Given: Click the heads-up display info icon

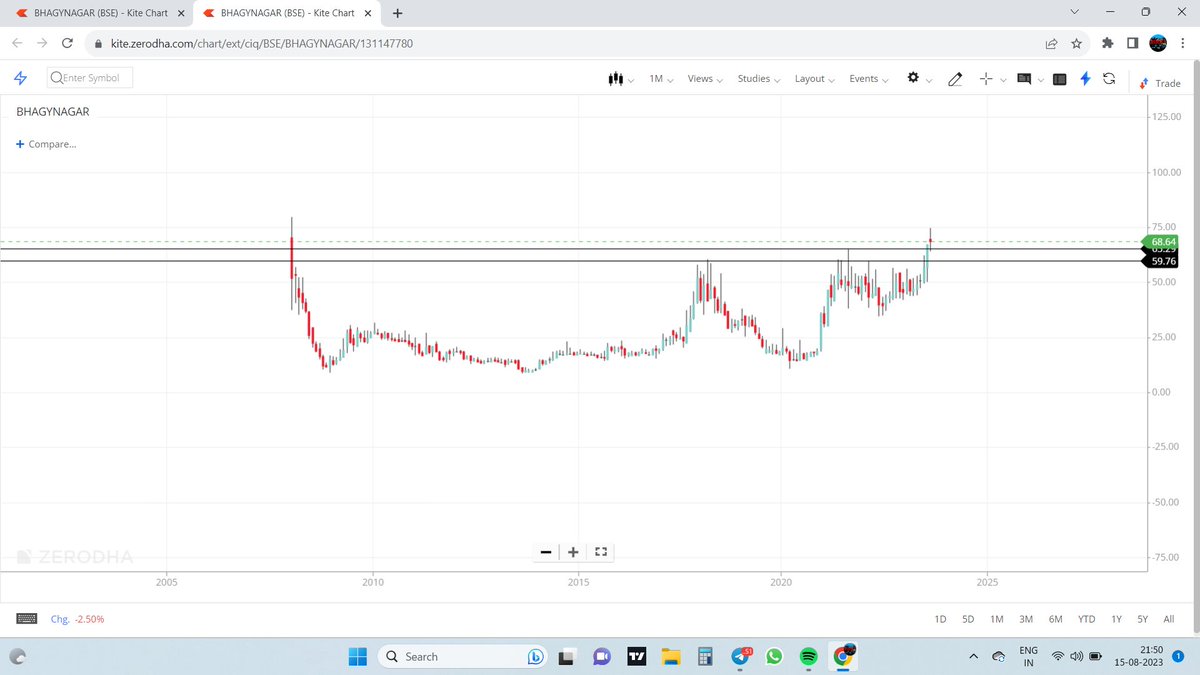Looking at the screenshot, I should 1024,79.
